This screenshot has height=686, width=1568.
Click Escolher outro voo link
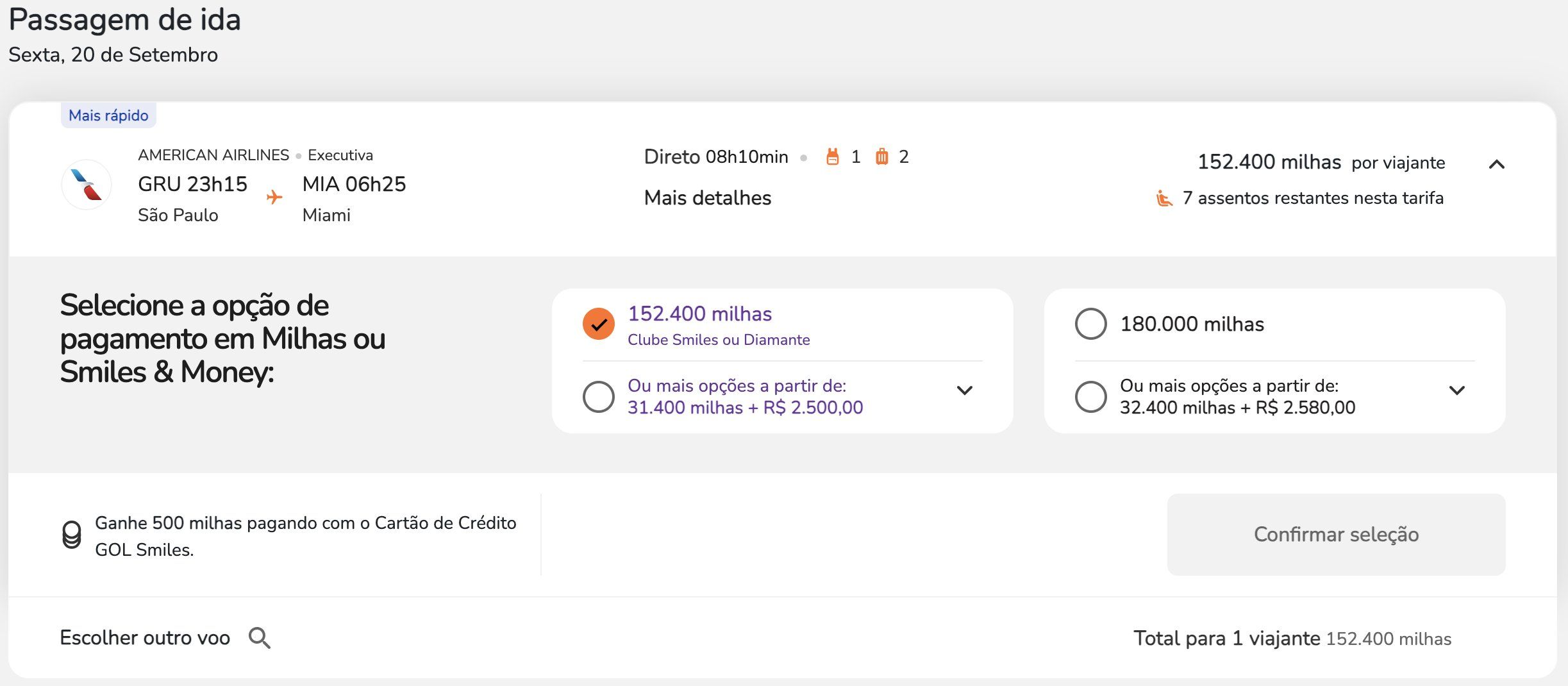coord(145,638)
